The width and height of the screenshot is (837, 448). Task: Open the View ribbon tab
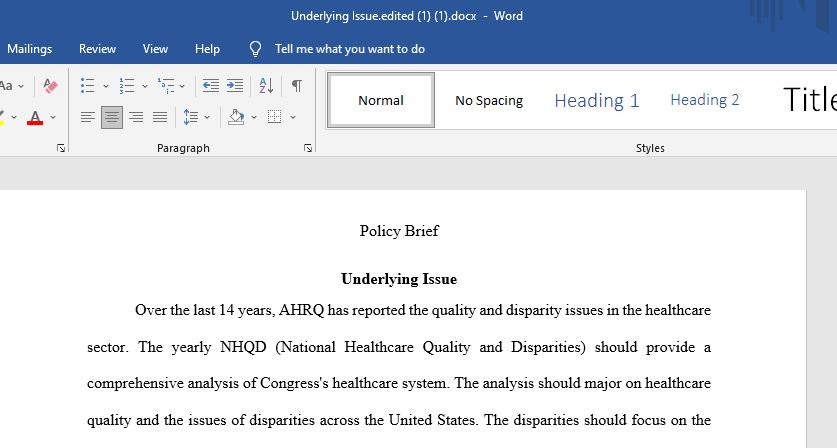pos(155,49)
